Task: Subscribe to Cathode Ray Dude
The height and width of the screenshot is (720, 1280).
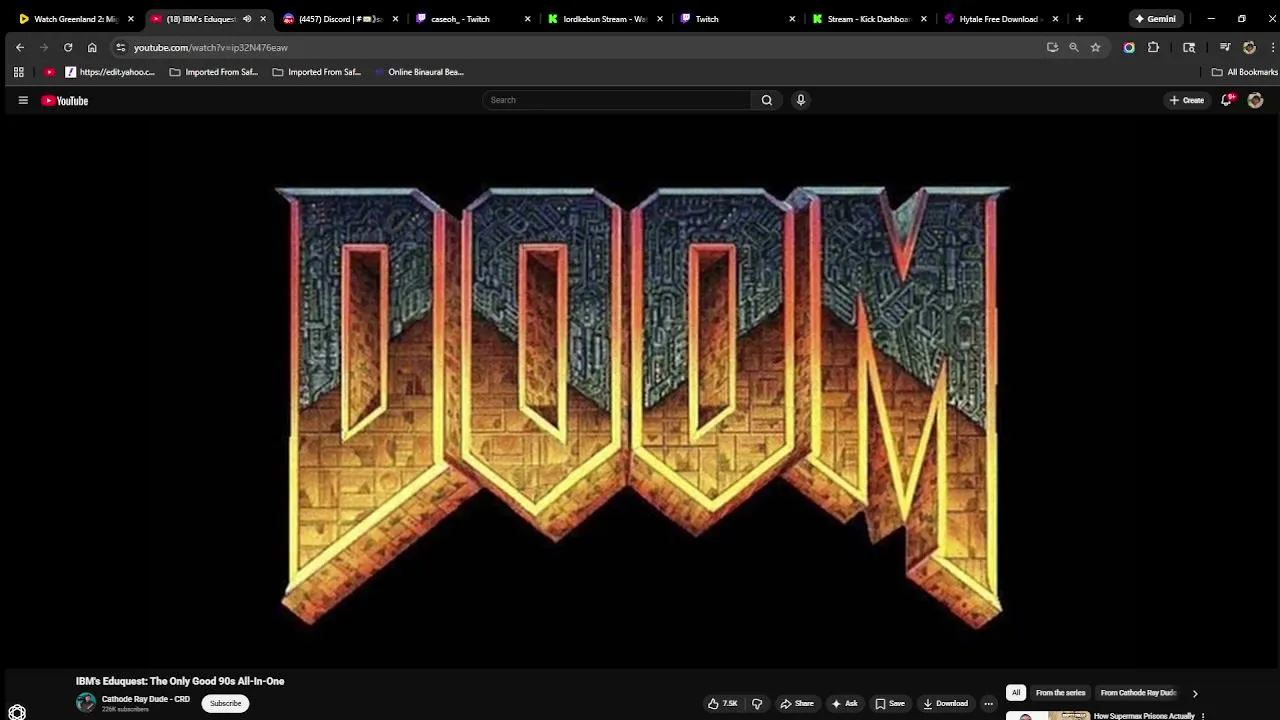Action: pyautogui.click(x=226, y=703)
